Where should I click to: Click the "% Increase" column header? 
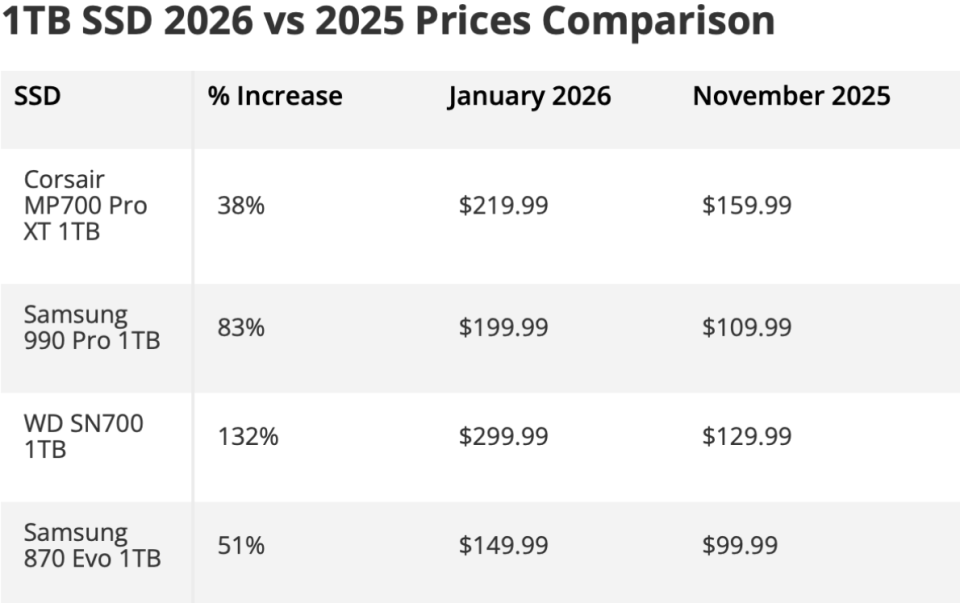coord(275,96)
